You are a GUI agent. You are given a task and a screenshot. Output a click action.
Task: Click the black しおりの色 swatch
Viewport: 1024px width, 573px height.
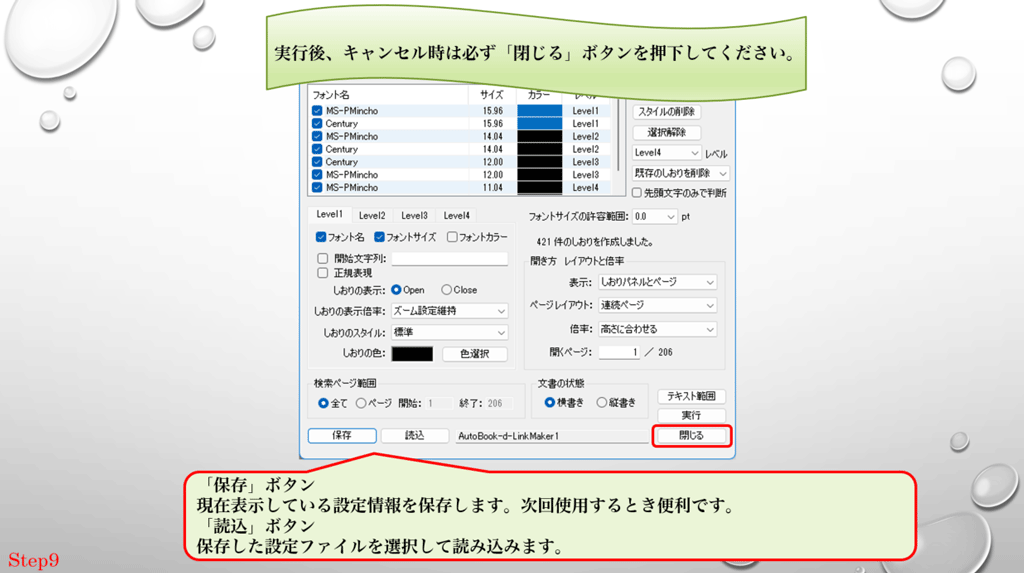coord(412,354)
